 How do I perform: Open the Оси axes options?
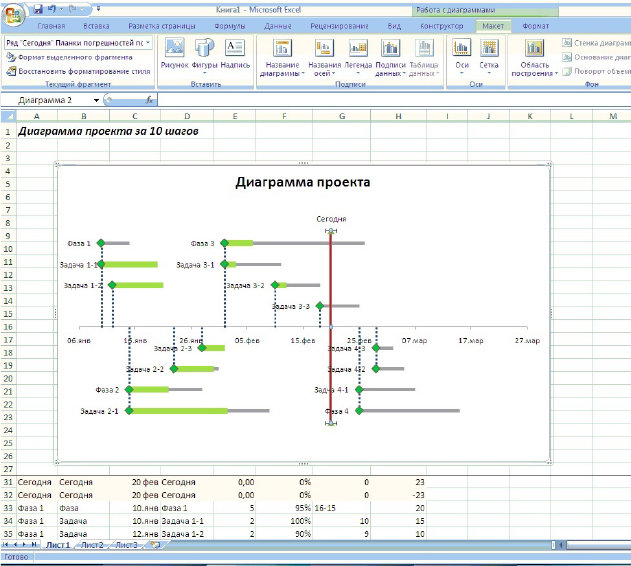(x=462, y=56)
